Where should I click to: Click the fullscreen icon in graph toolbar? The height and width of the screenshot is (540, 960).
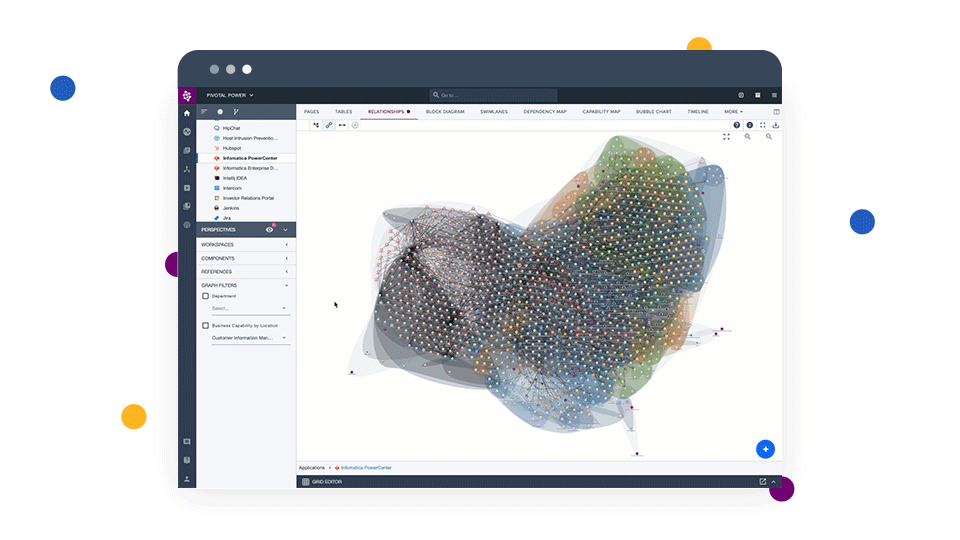(x=763, y=125)
